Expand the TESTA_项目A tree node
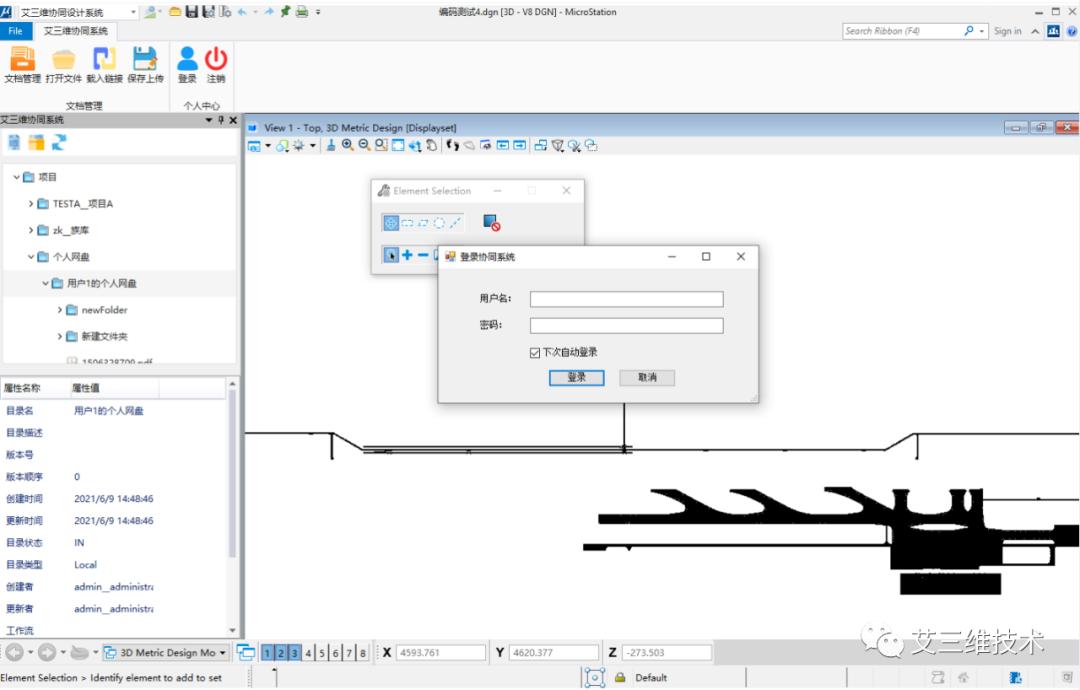Screen dimensions: 1080x690 [31, 204]
